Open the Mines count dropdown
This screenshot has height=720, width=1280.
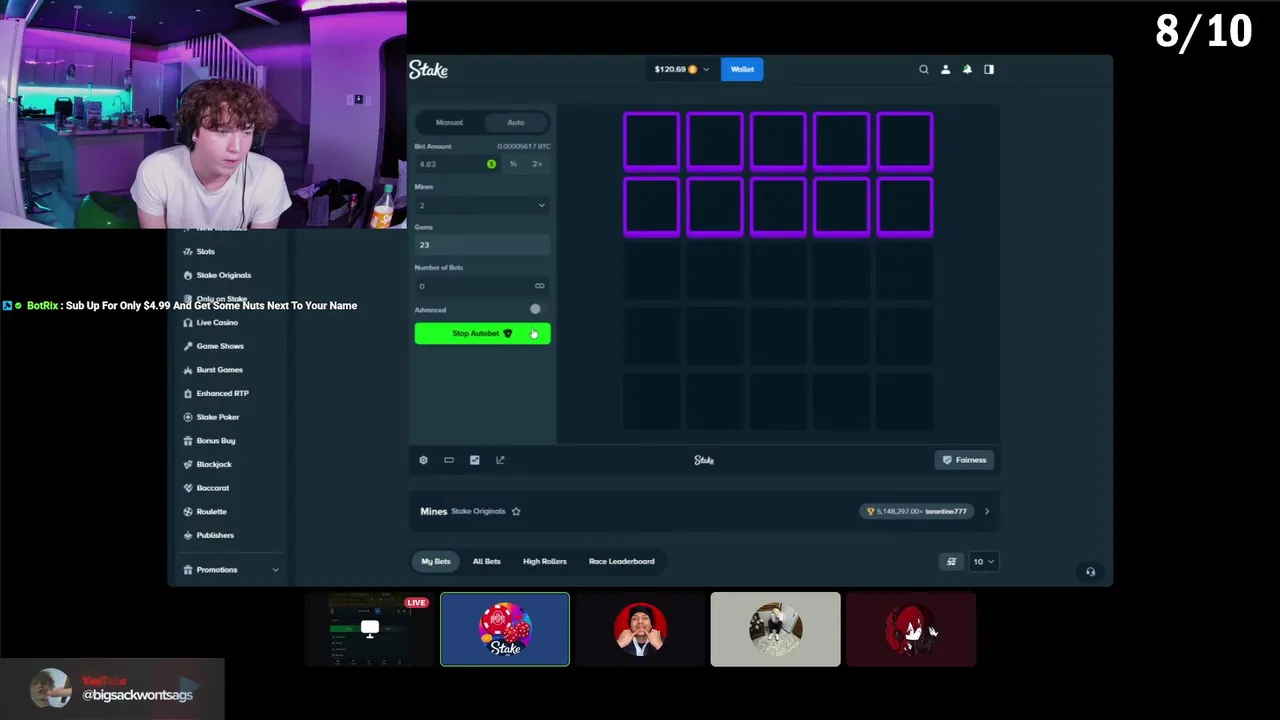[x=482, y=205]
